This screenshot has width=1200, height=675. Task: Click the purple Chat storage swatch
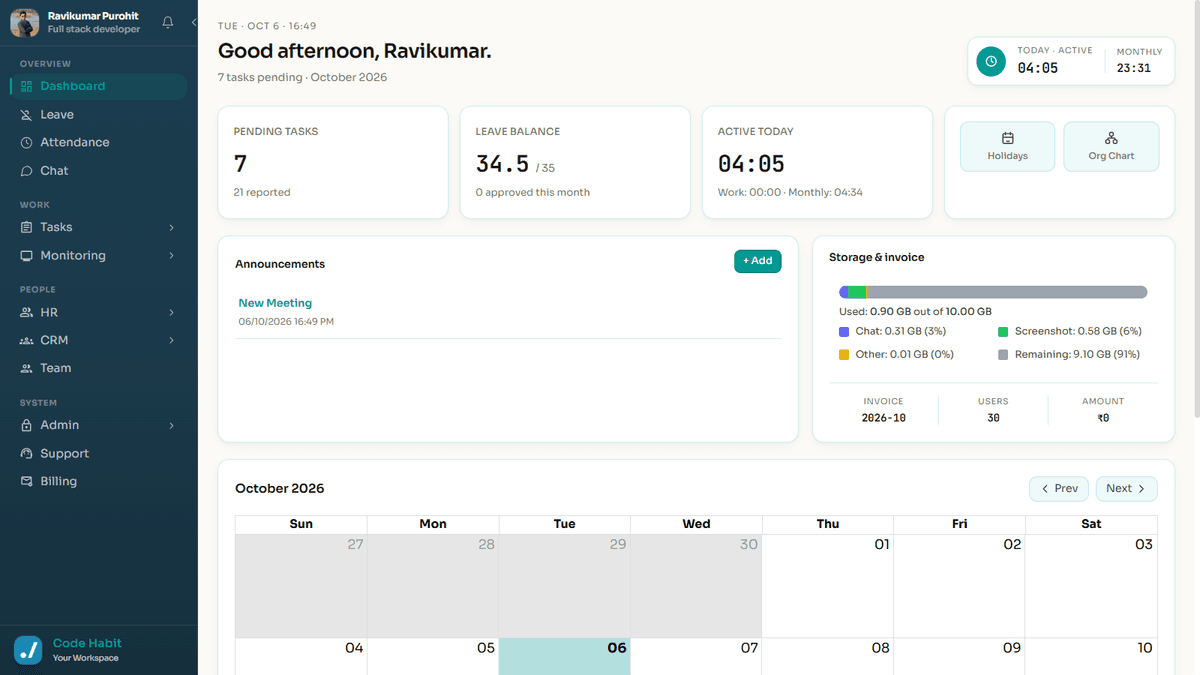(844, 331)
